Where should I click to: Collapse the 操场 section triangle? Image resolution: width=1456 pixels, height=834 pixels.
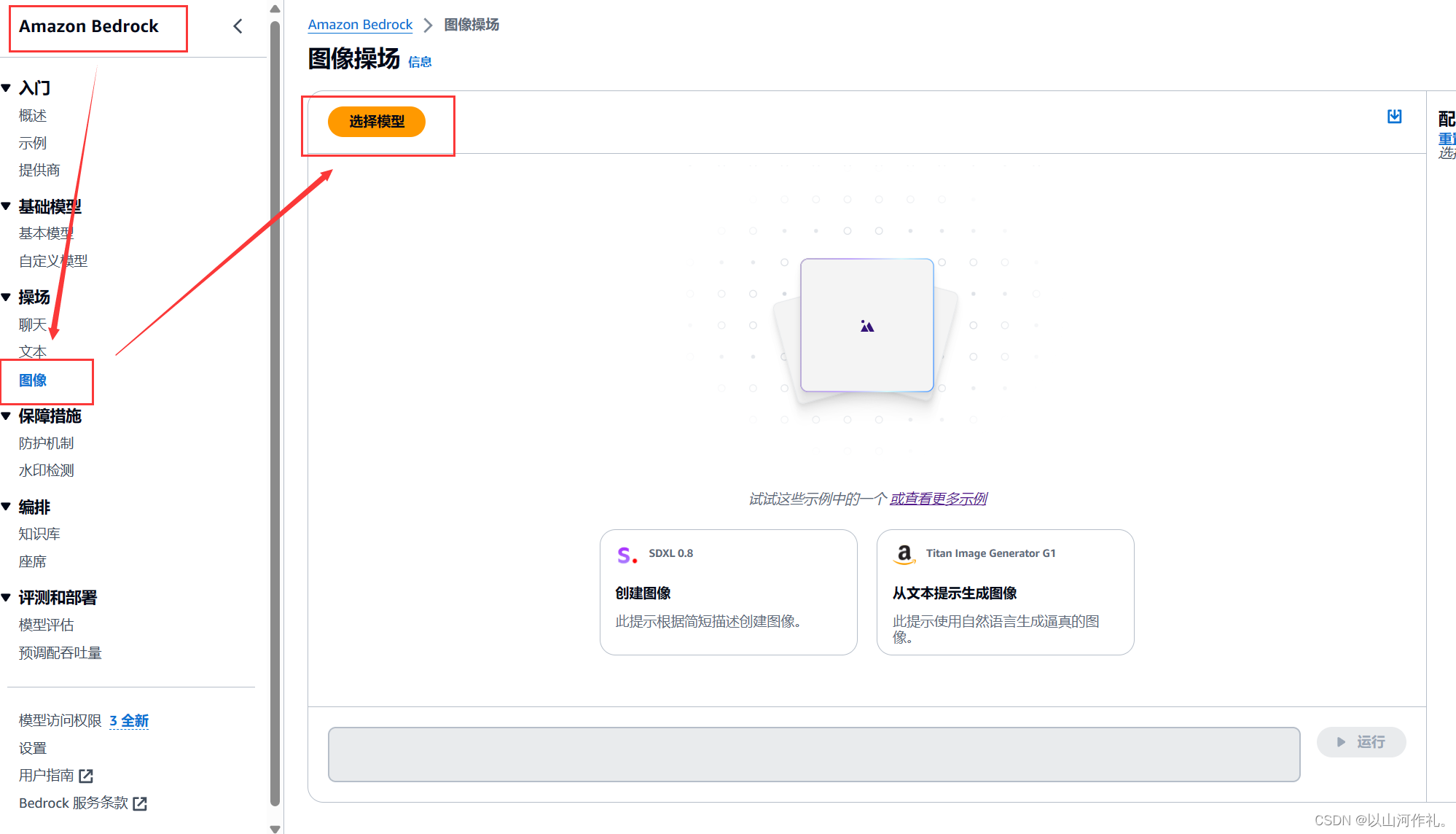click(x=7, y=297)
